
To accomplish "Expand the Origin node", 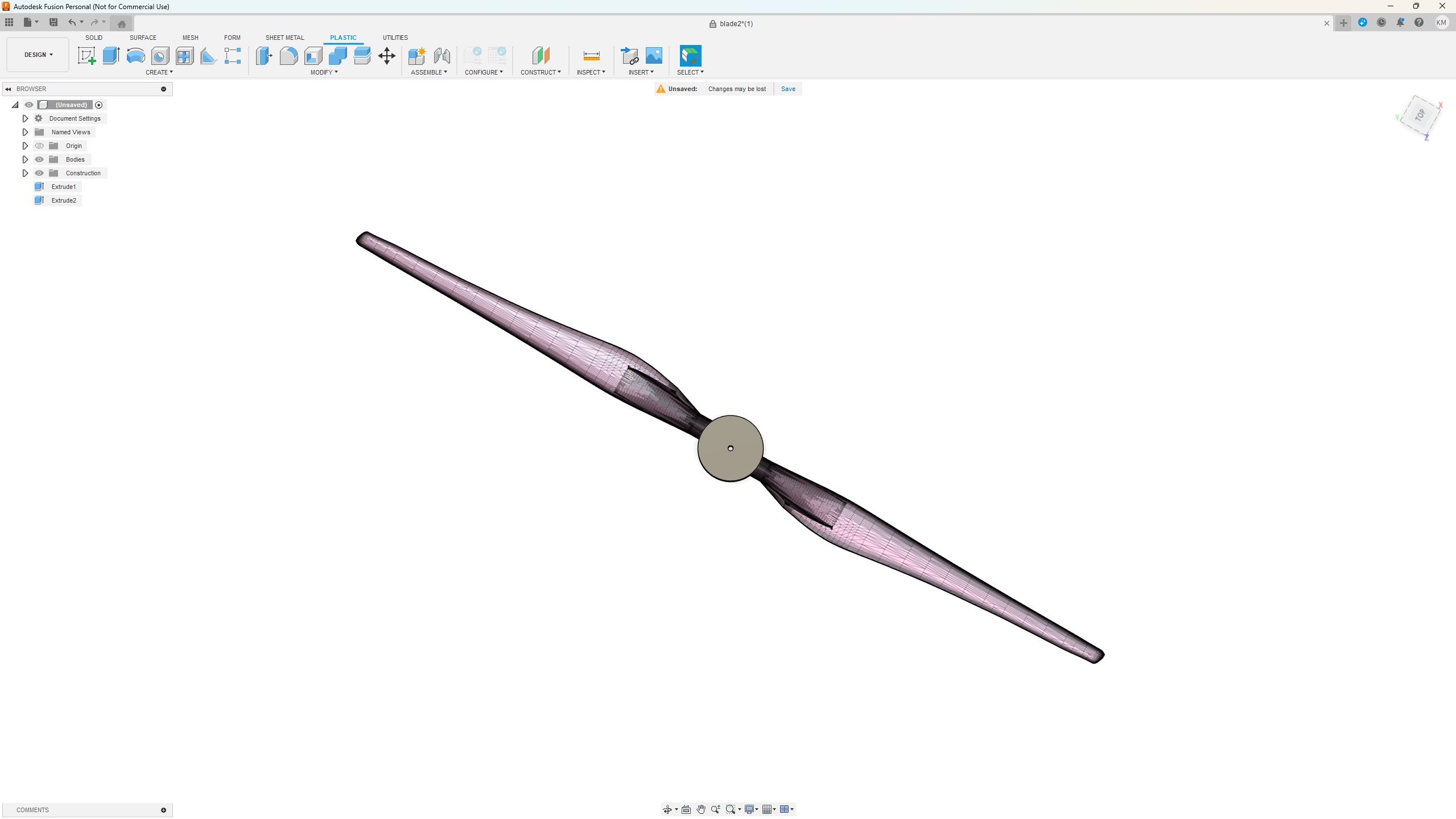I will click(25, 146).
